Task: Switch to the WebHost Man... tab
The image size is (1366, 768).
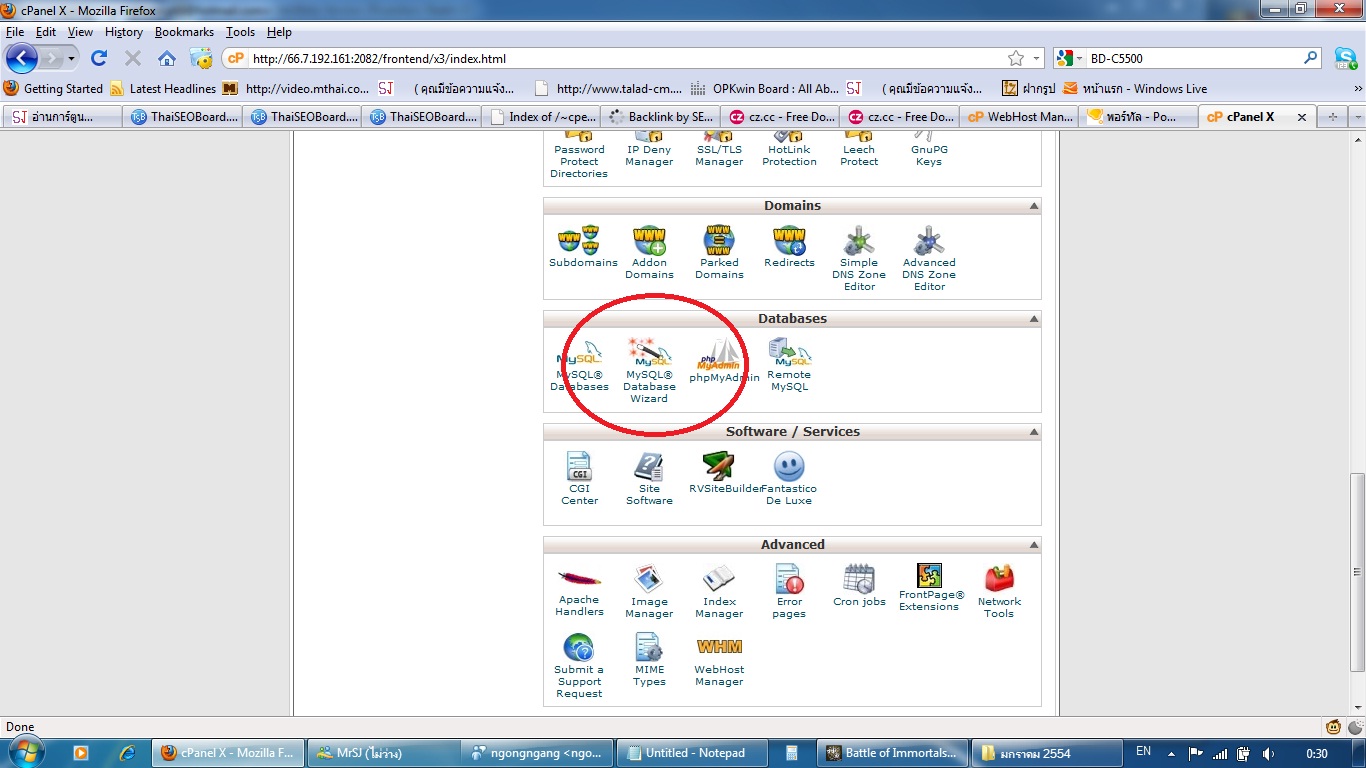Action: [x=1020, y=117]
